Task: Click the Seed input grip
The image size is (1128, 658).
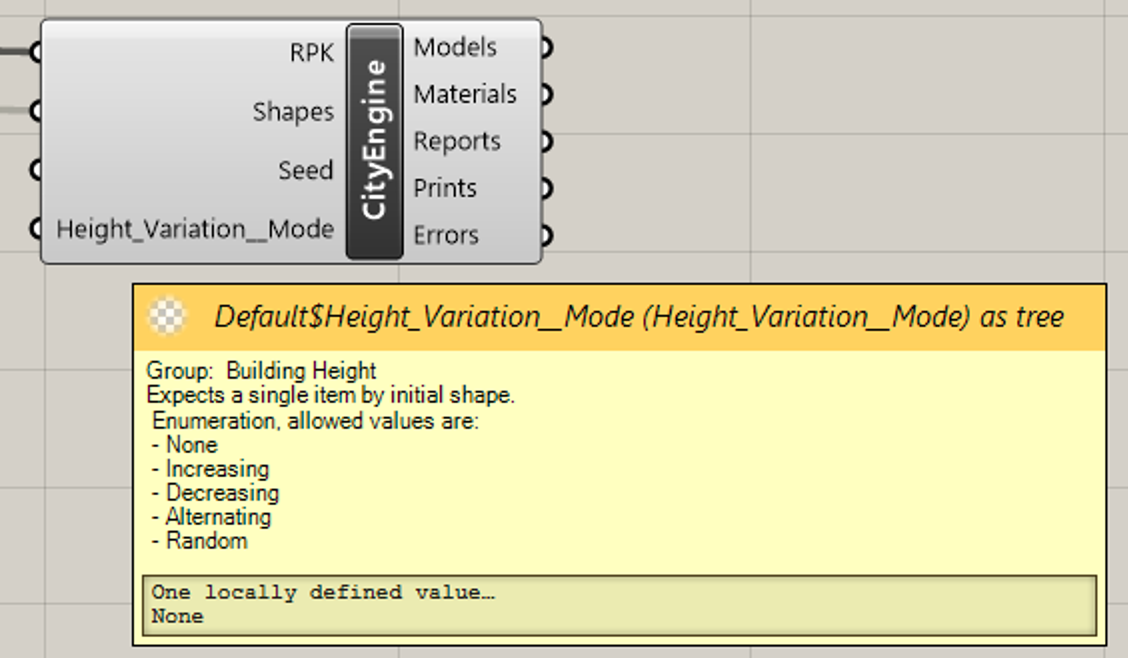Action: pyautogui.click(x=36, y=170)
